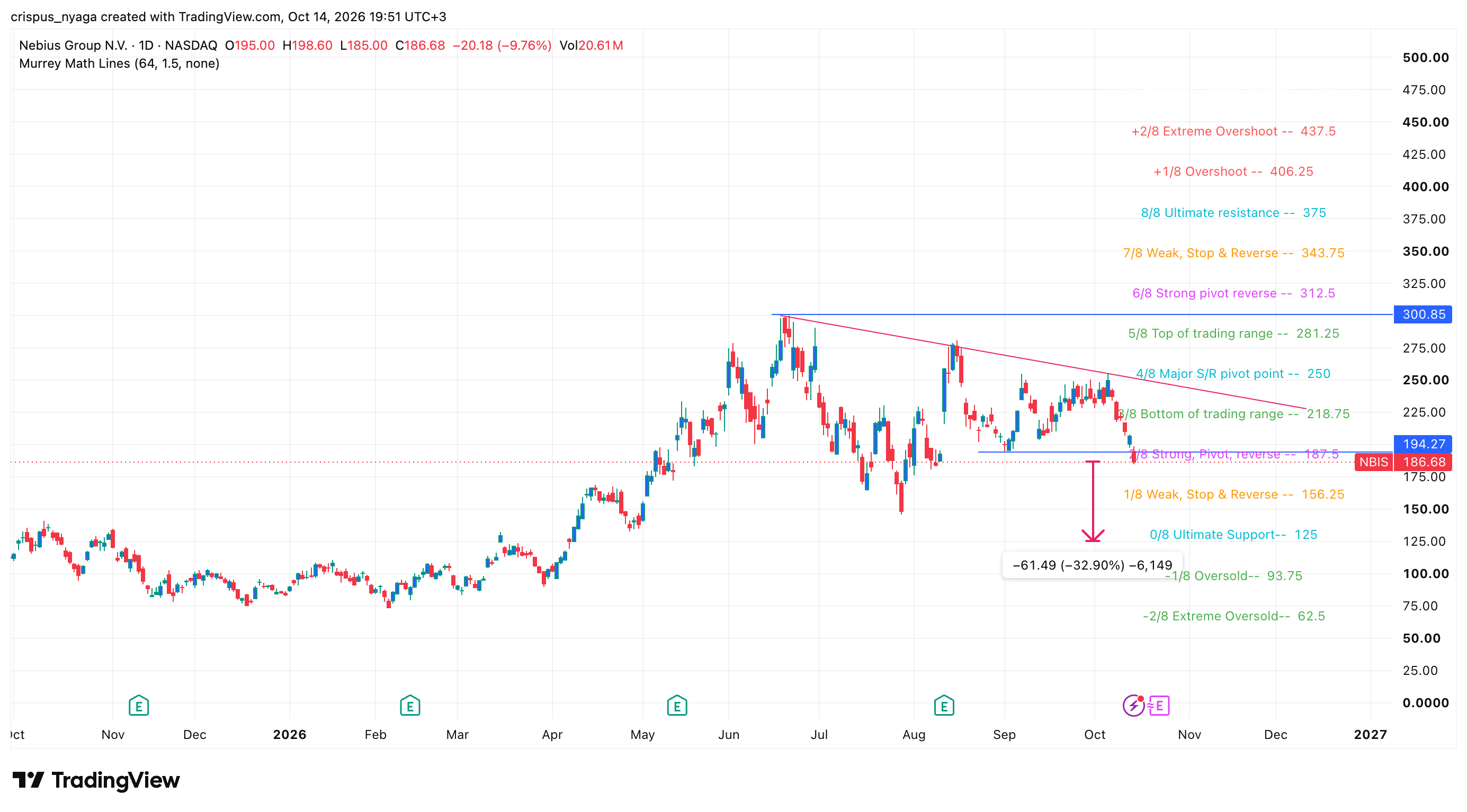Select the Murrey Math Lines indicator title
Viewport: 1467px width, 812px height.
(119, 63)
